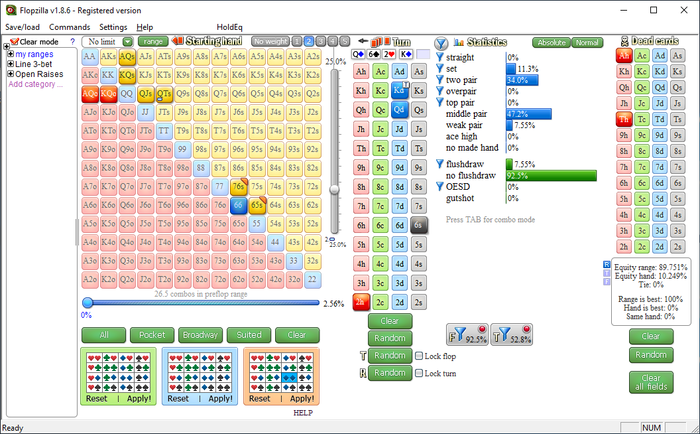700x434 pixels.
Task: Toggle the filter funnel next to flushdraw
Action: point(440,164)
